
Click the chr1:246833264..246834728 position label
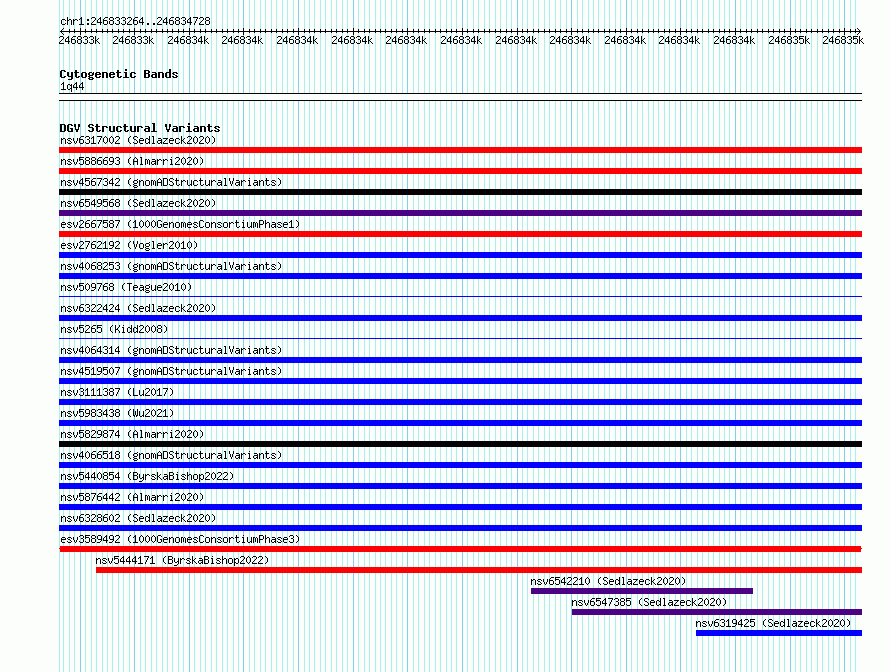[135, 21]
